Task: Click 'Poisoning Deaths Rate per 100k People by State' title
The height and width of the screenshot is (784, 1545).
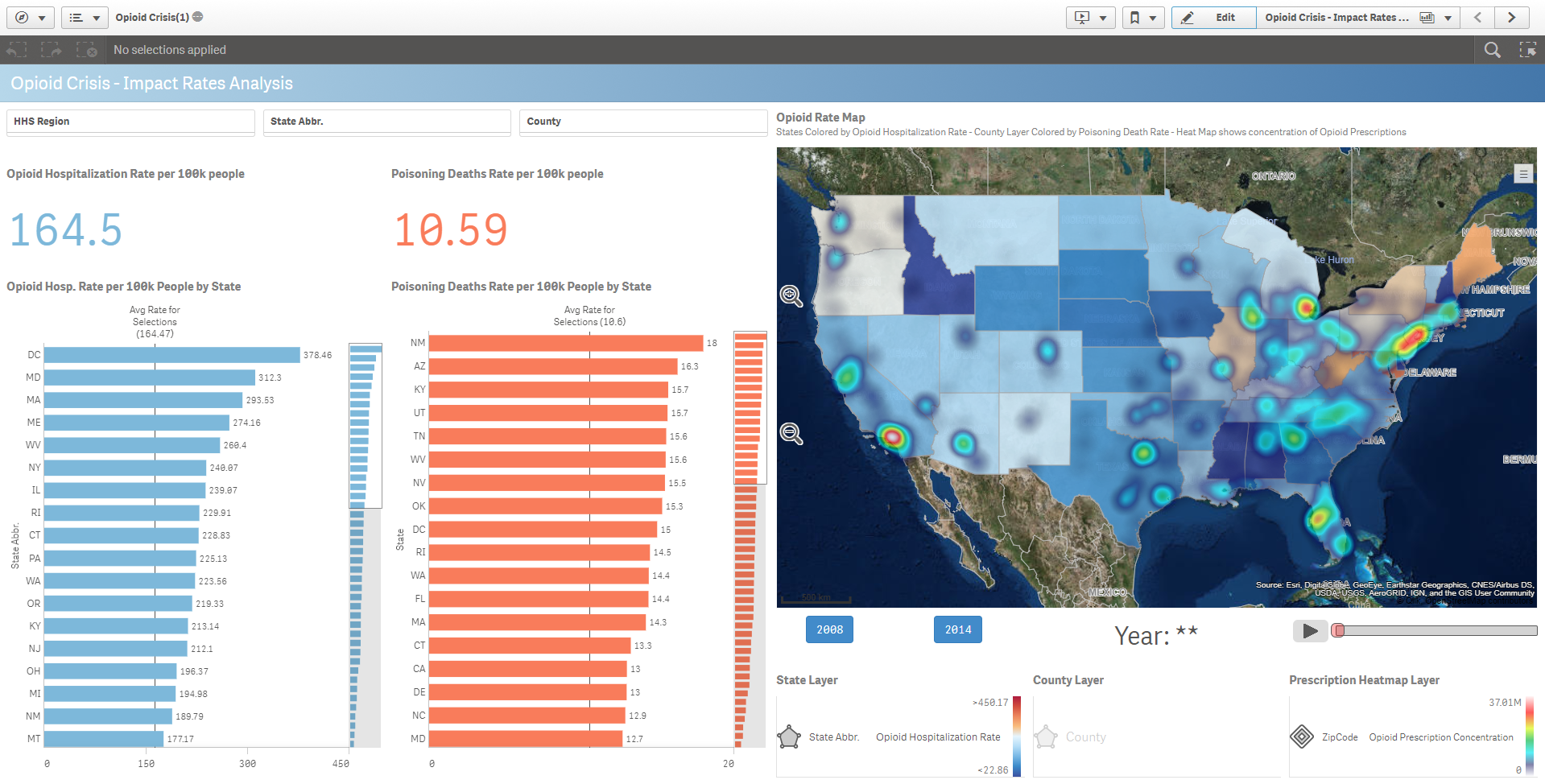Action: pos(521,287)
